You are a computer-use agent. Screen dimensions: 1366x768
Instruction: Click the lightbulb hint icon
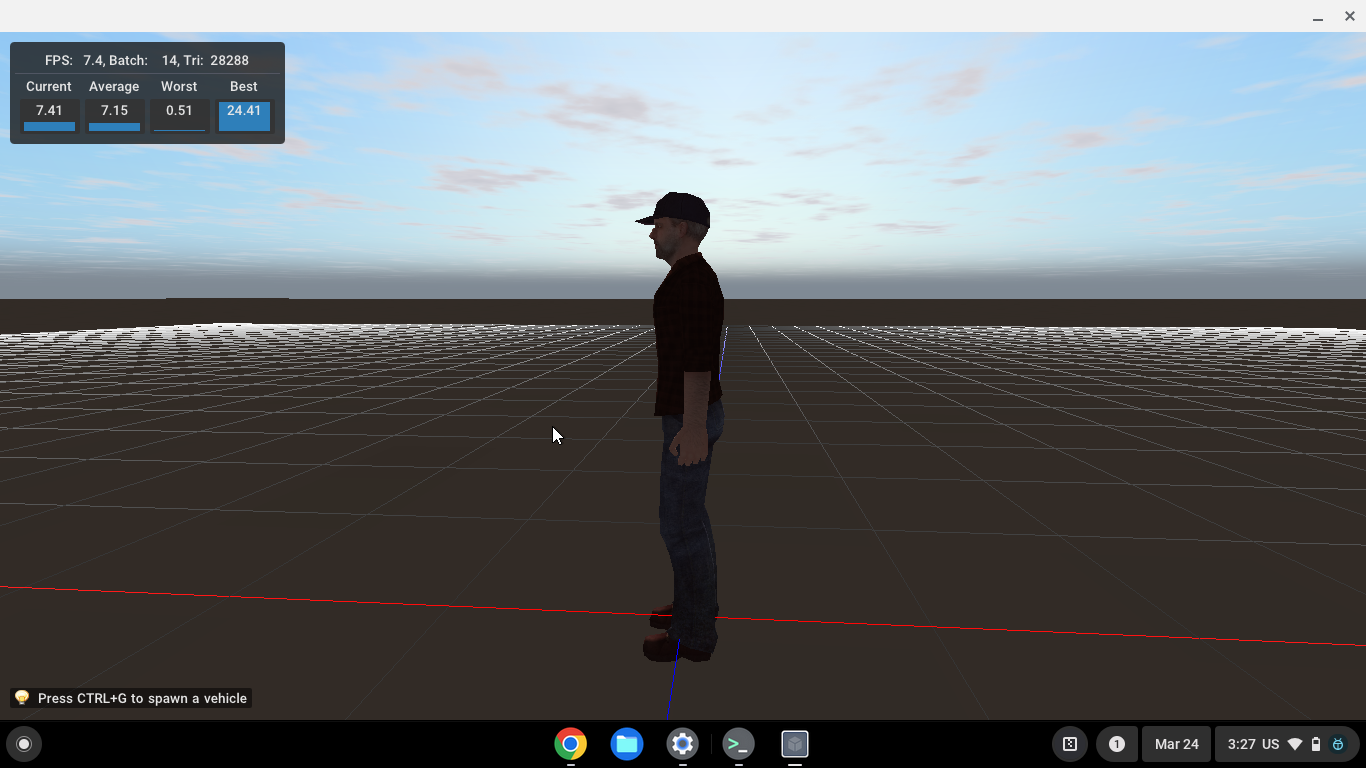pyautogui.click(x=22, y=698)
